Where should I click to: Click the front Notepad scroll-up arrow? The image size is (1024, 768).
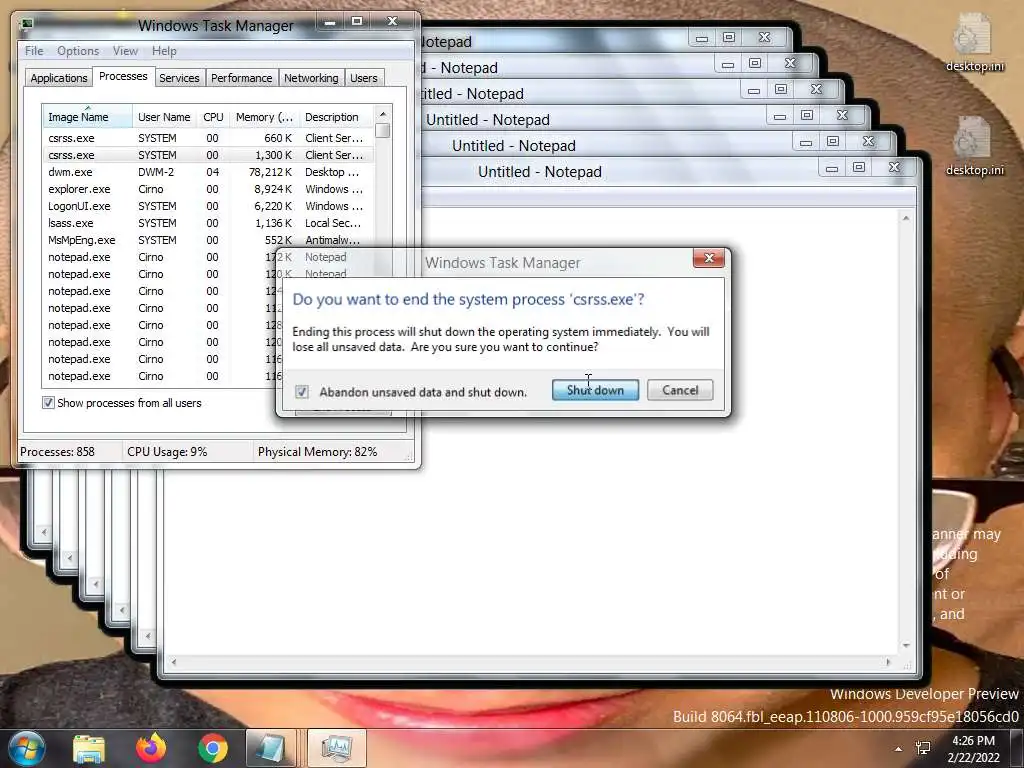click(906, 218)
